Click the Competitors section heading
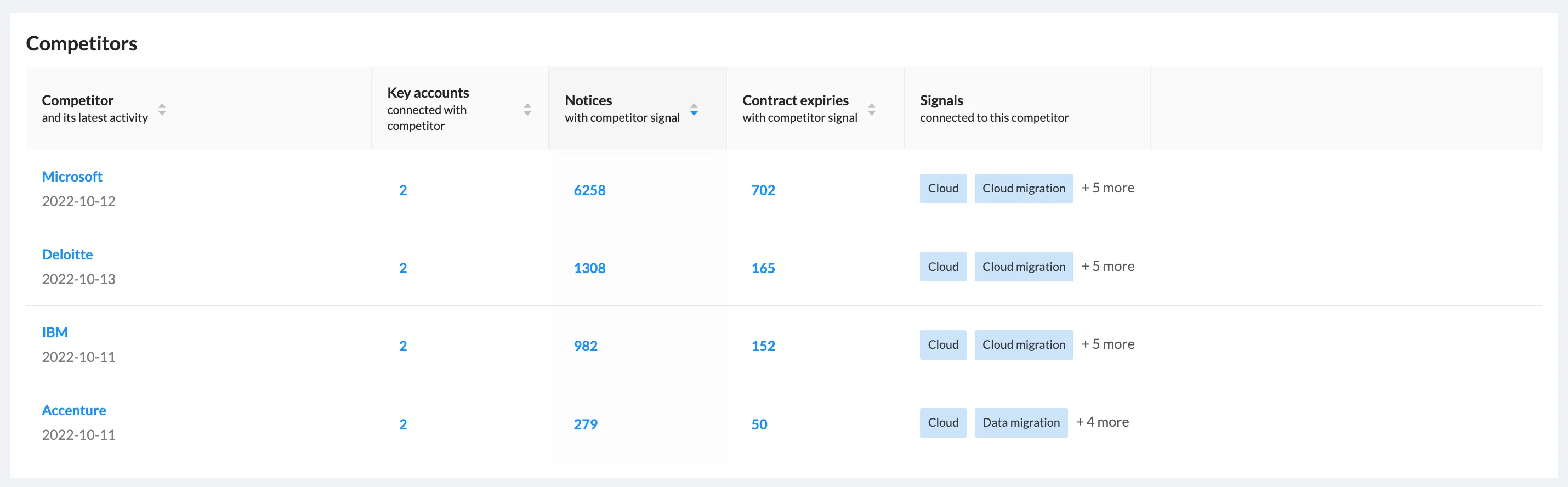 [x=82, y=43]
